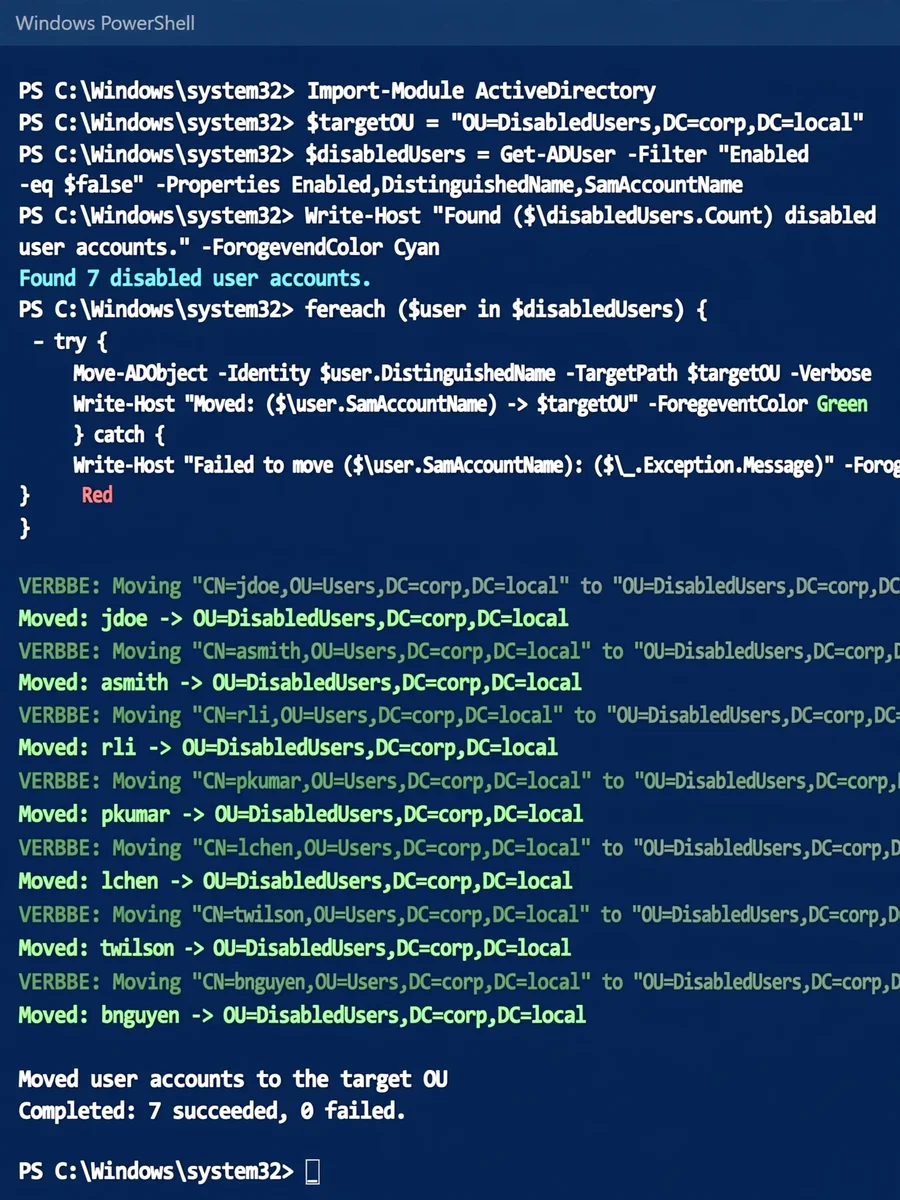Click "Moved user accounts to the target OU"
This screenshot has height=1200, width=900.
click(233, 1079)
